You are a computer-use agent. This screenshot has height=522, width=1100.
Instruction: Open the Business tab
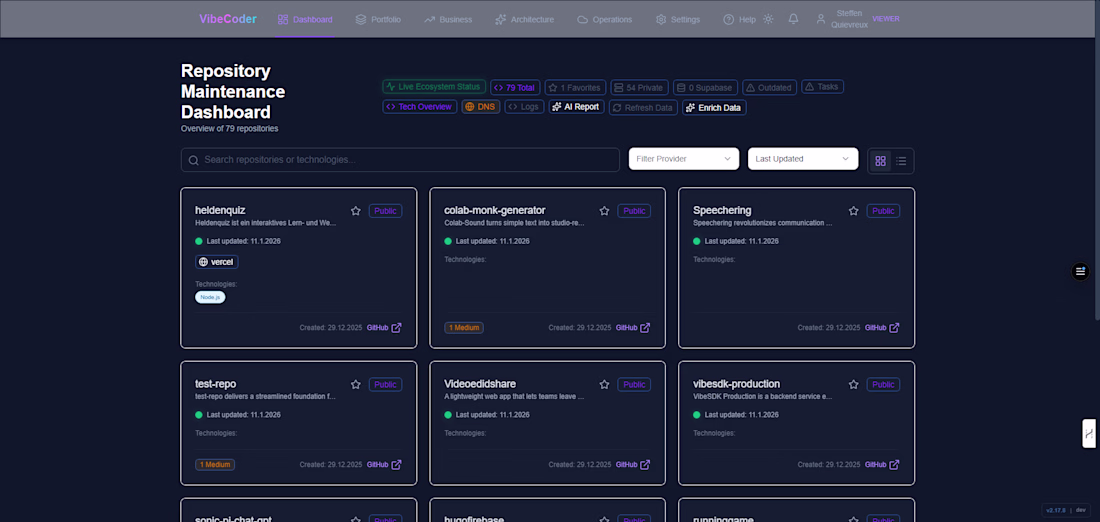pos(448,20)
